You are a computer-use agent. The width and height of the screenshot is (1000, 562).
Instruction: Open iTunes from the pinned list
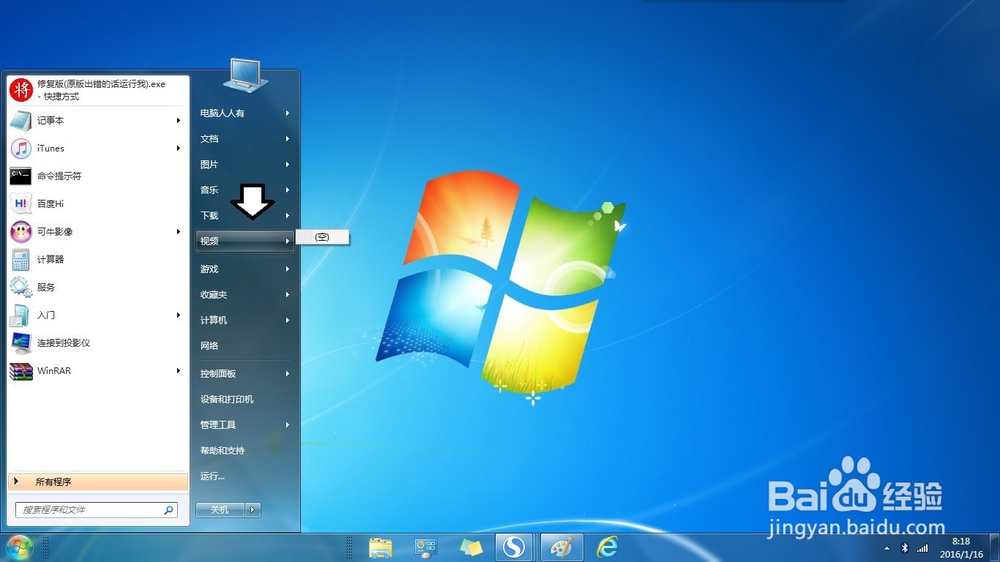pyautogui.click(x=98, y=148)
